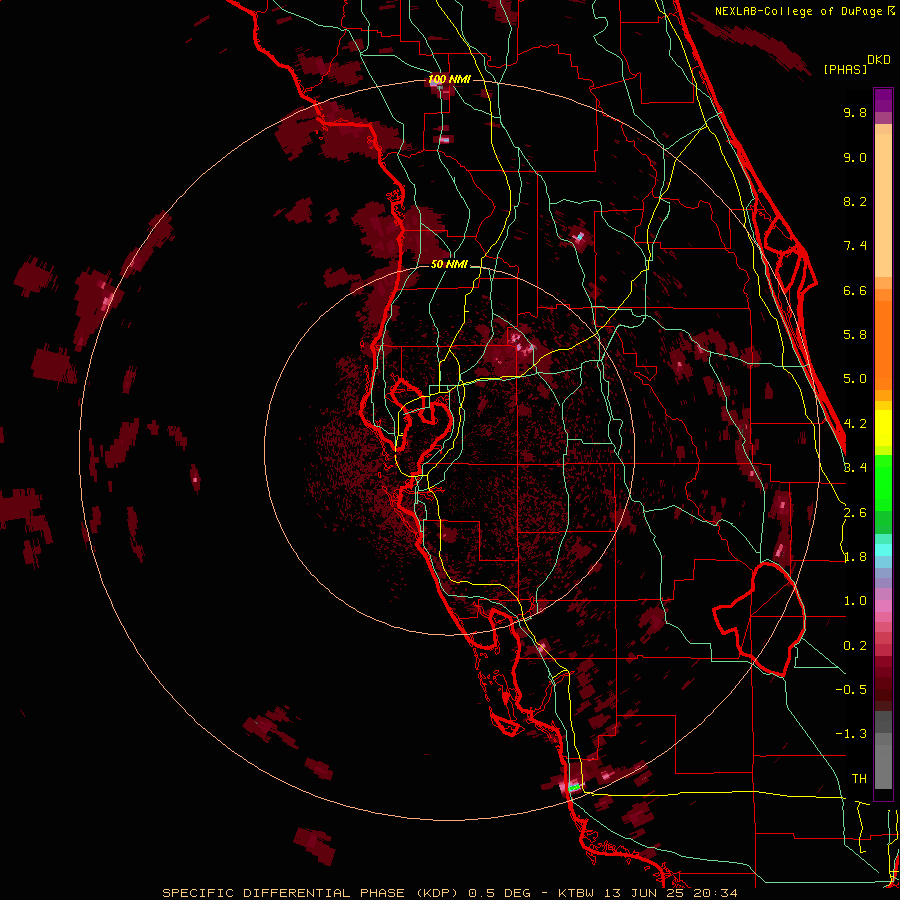Click the 1.0 scale value
Image resolution: width=900 pixels, height=900 pixels.
[855, 601]
